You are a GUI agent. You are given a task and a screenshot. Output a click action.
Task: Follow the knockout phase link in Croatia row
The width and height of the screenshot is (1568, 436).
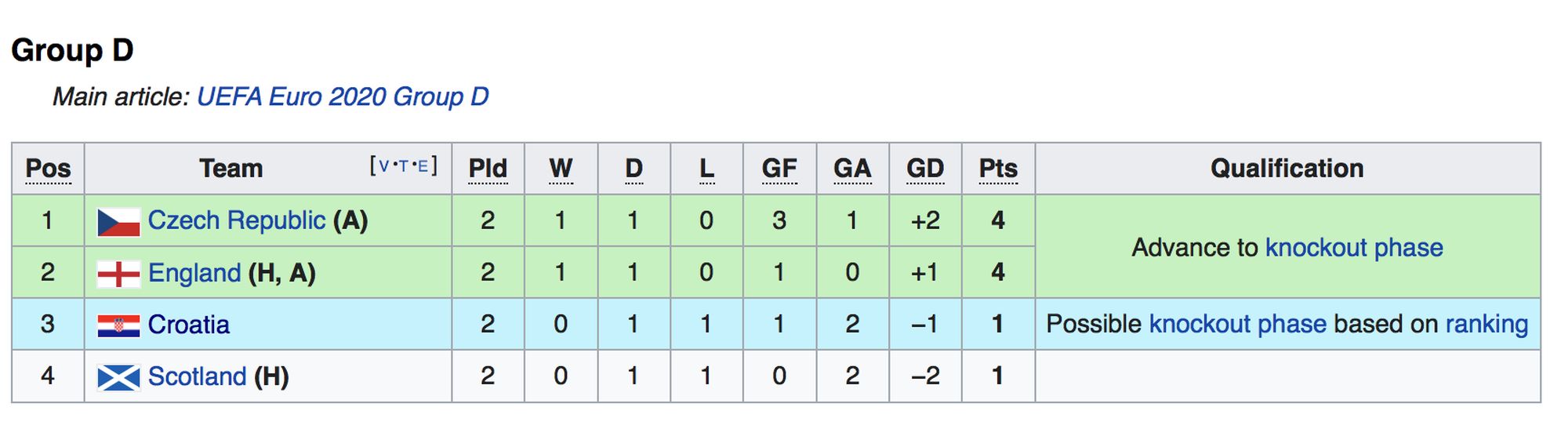[1237, 324]
